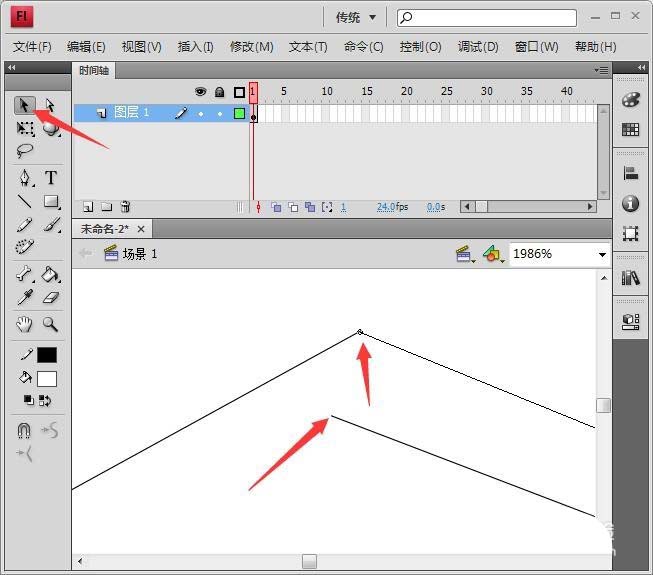Click Edit Multiple Frames button

pyautogui.click(x=310, y=207)
